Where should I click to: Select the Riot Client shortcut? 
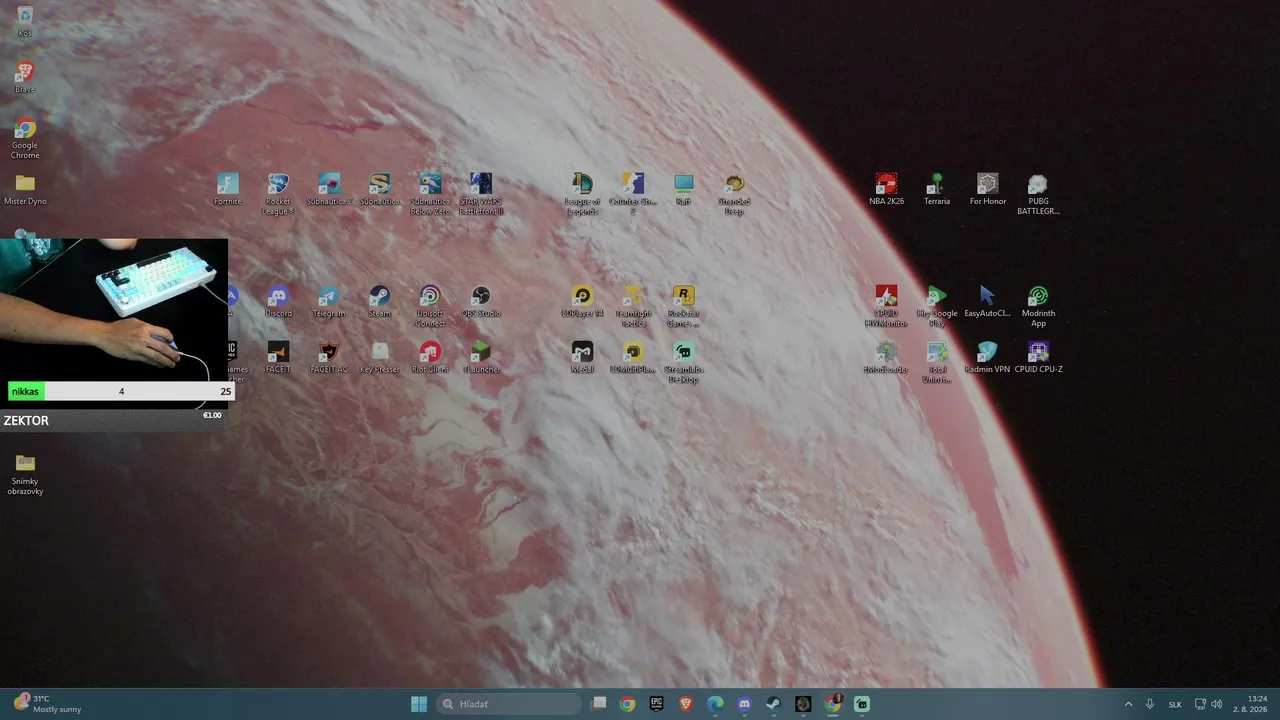pos(430,357)
